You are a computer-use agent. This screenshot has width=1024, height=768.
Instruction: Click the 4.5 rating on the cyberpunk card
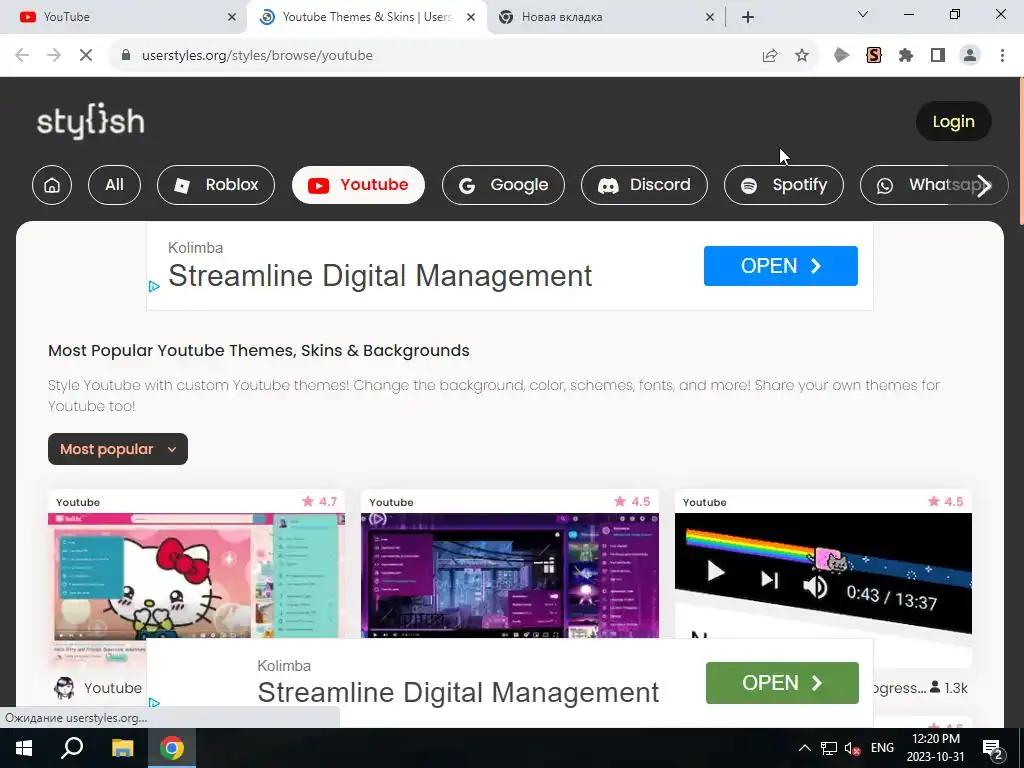(x=632, y=502)
